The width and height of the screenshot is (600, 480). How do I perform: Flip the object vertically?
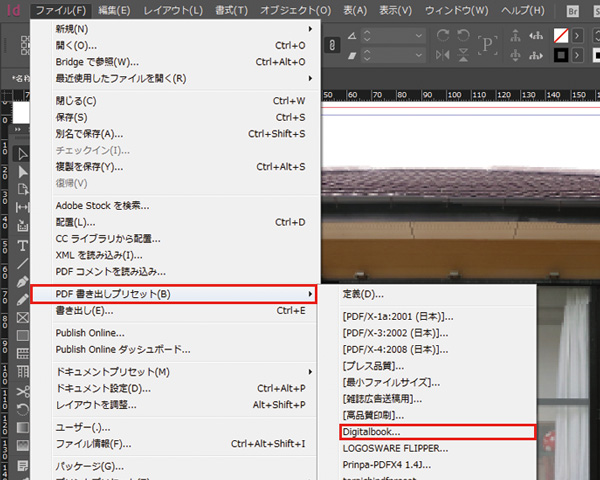463,55
